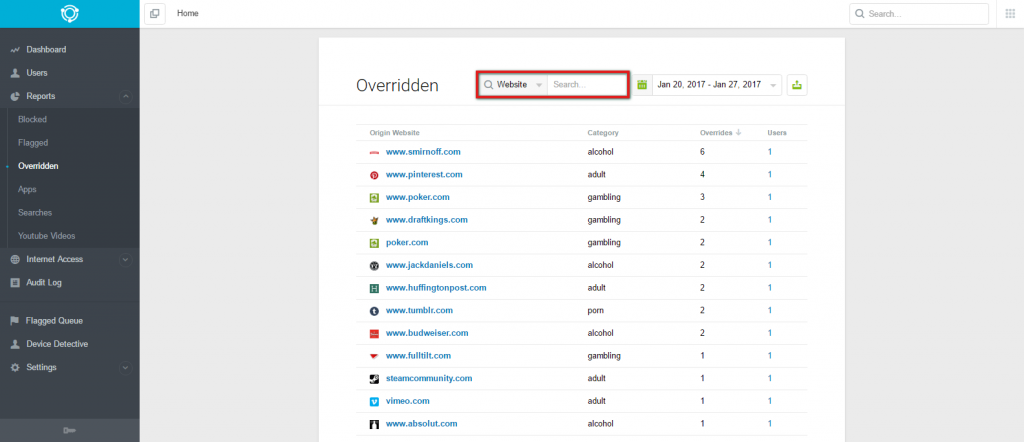Screen dimensions: 1024x442
Task: Click the Users person icon
Action: [14, 73]
